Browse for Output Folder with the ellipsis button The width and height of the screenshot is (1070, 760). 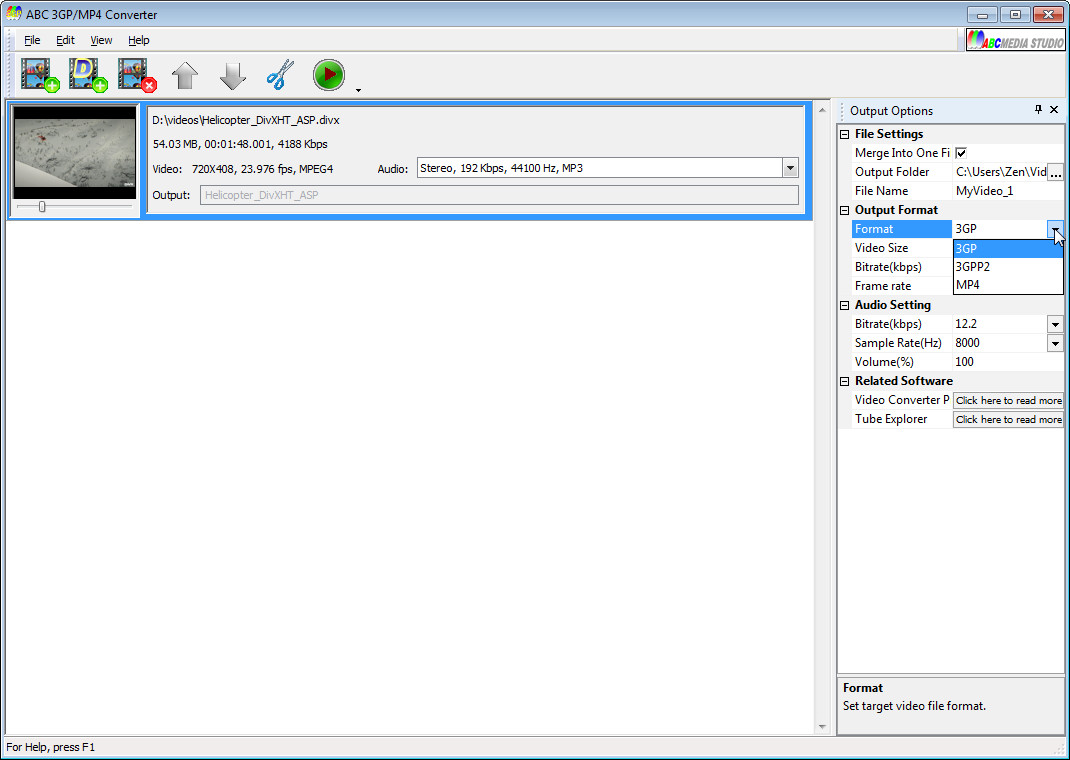[1056, 172]
